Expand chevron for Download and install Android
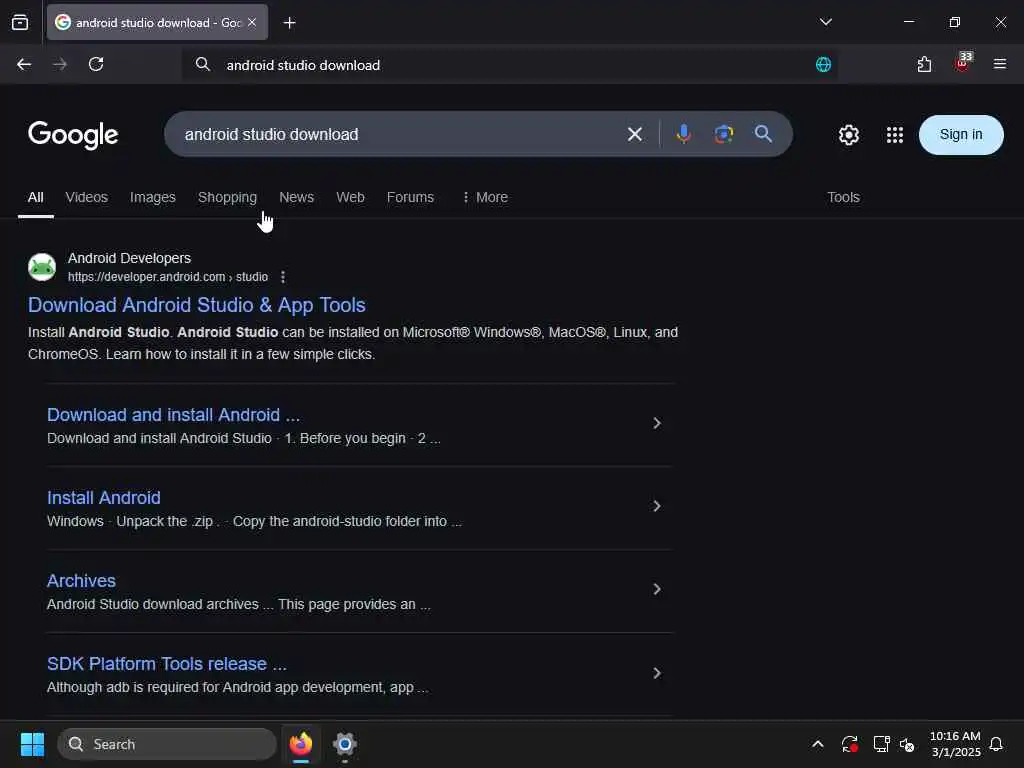 click(657, 423)
